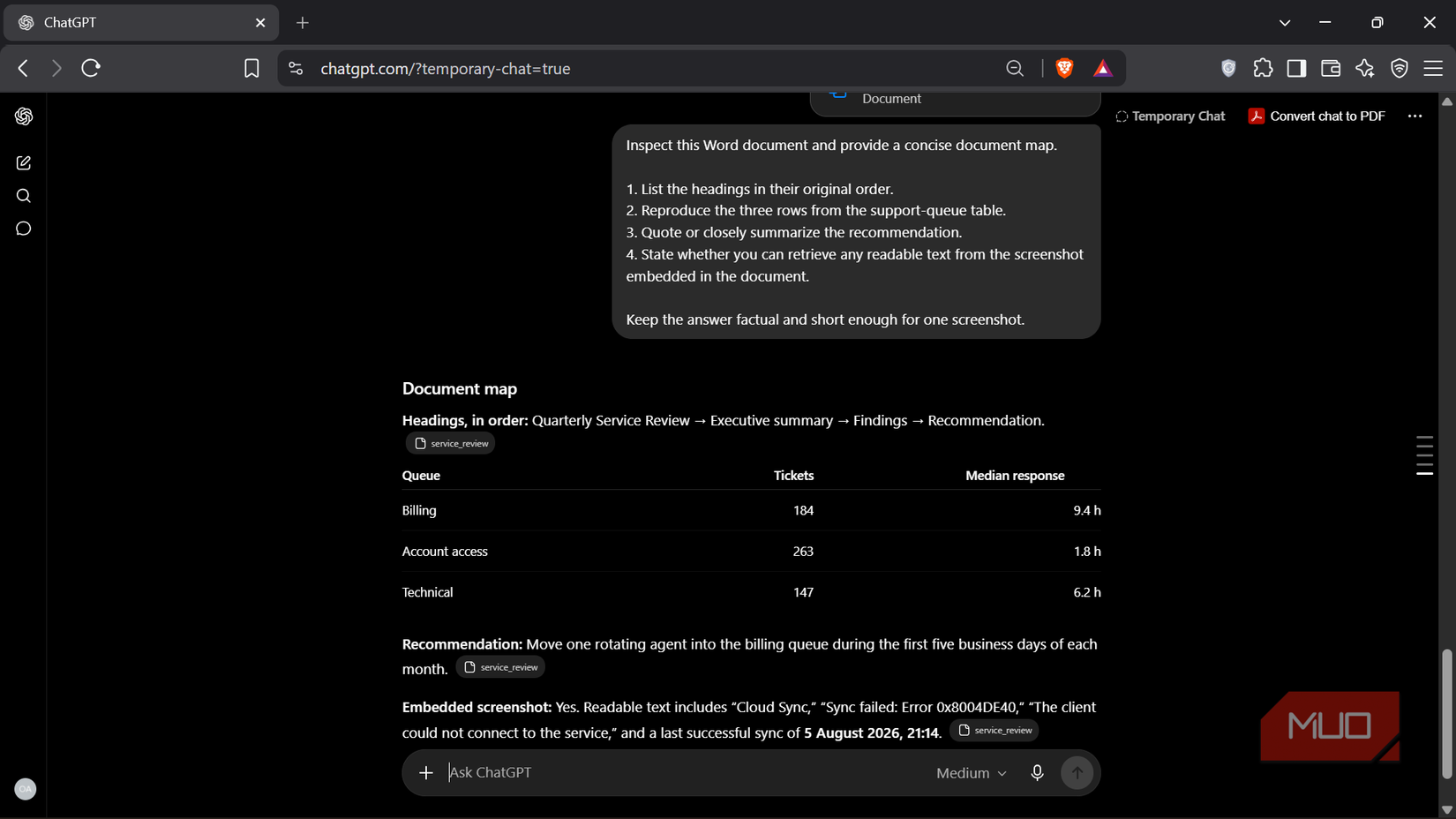This screenshot has height=819, width=1456.
Task: Click the Document map heading
Action: [460, 389]
